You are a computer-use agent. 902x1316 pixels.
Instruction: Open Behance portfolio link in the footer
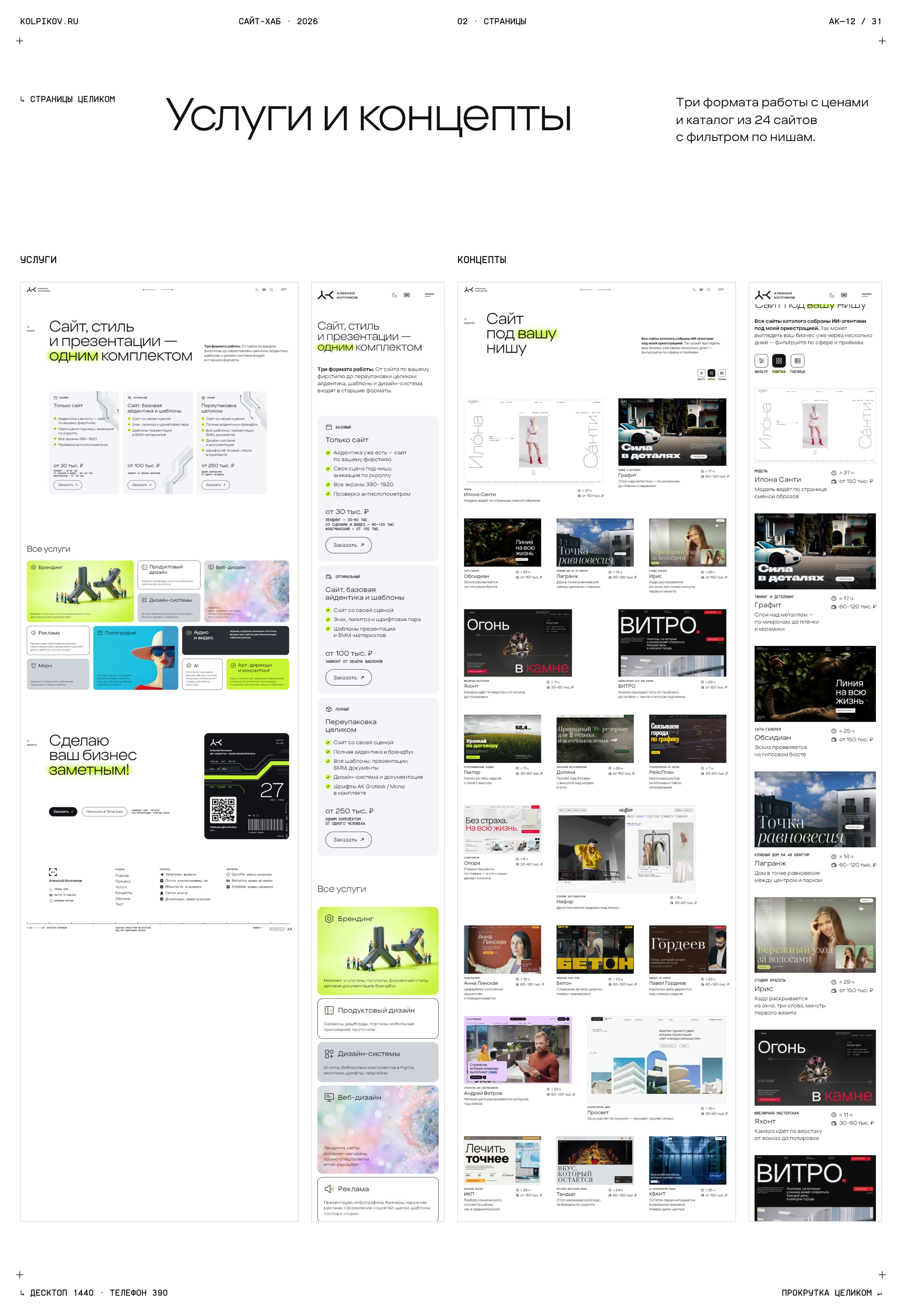249,881
